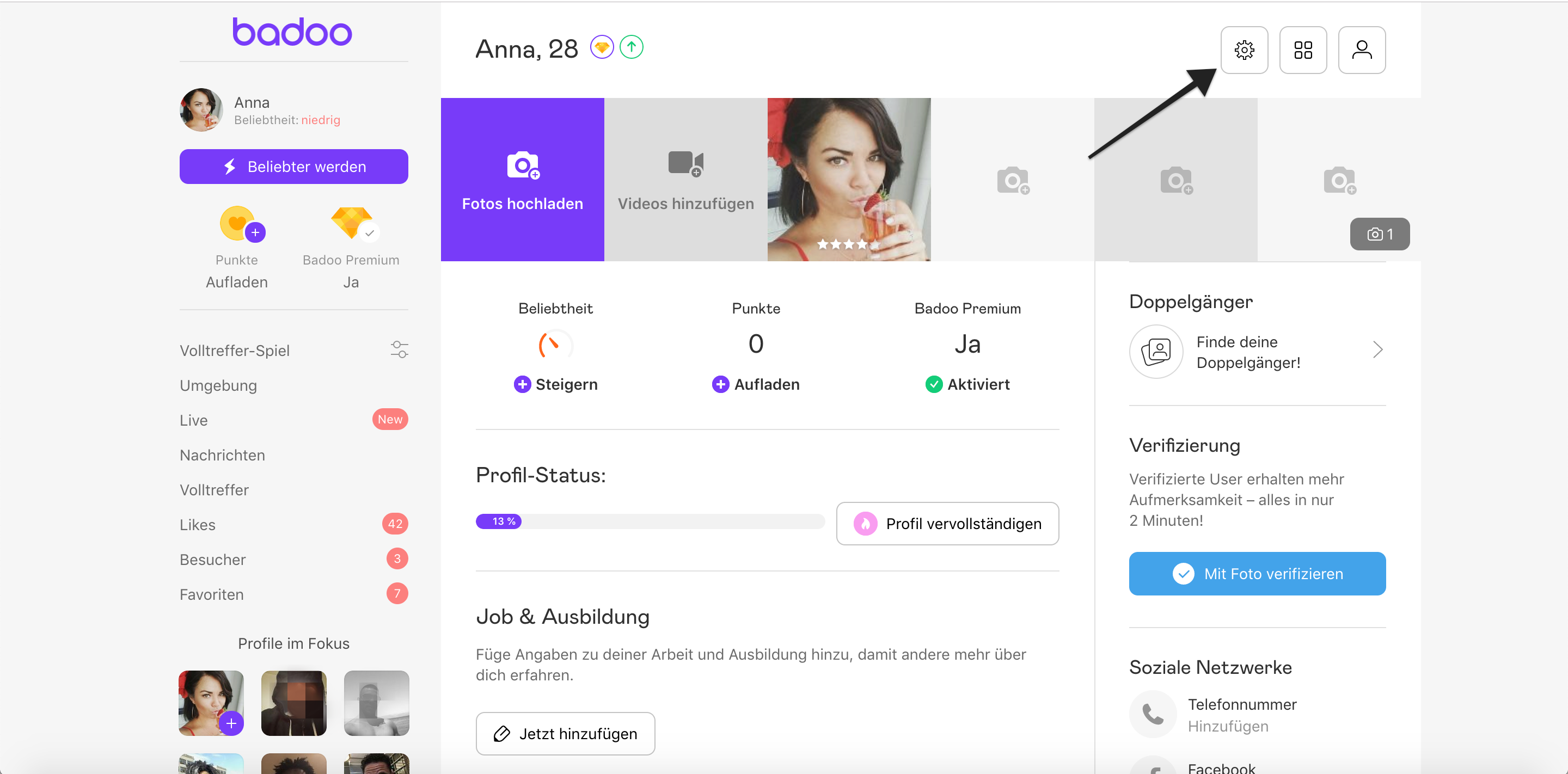The image size is (1568, 774).
Task: Click Mit Foto verifizieren button
Action: [x=1257, y=574]
